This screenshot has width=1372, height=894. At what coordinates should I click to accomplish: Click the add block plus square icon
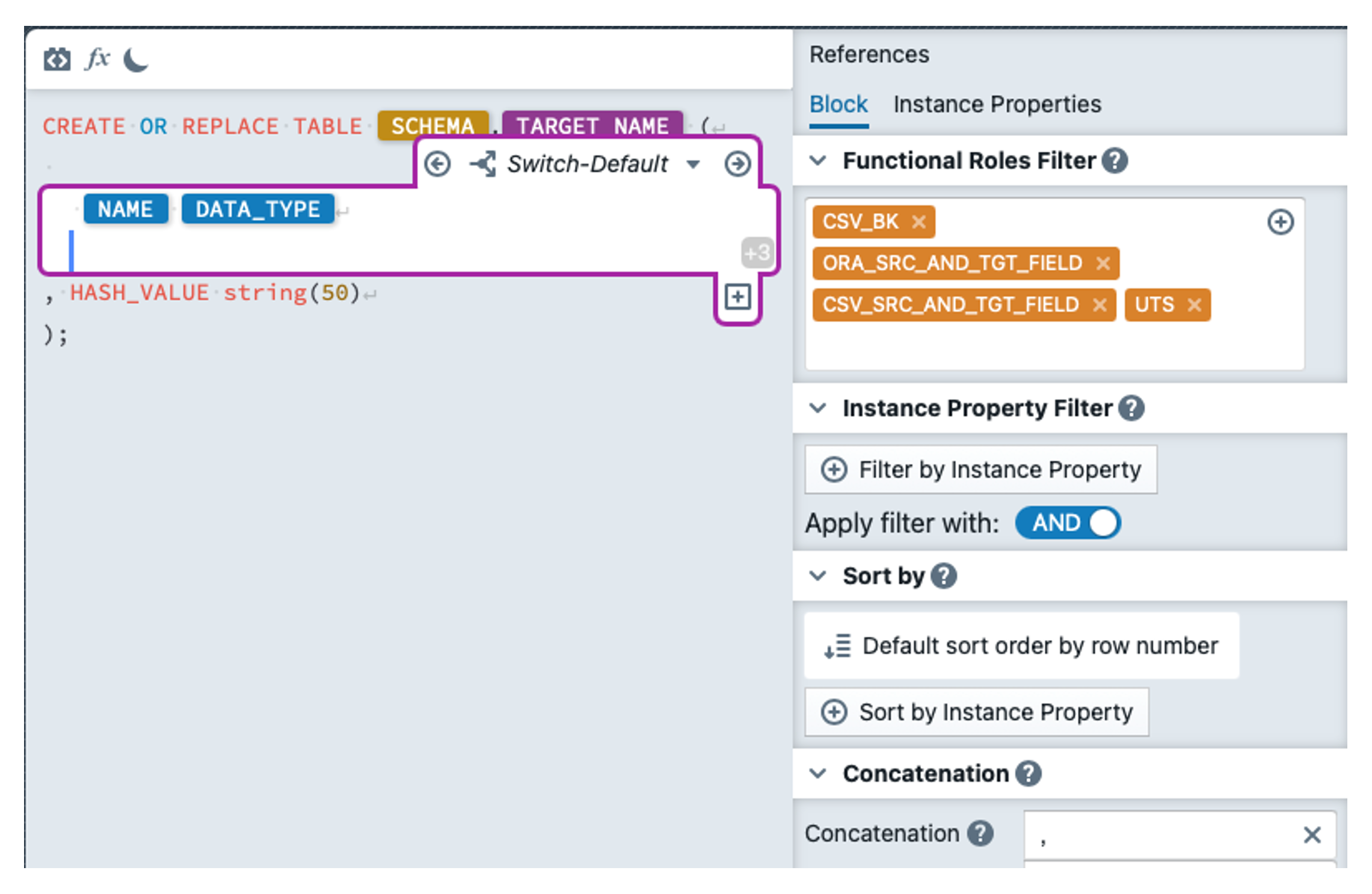737,297
